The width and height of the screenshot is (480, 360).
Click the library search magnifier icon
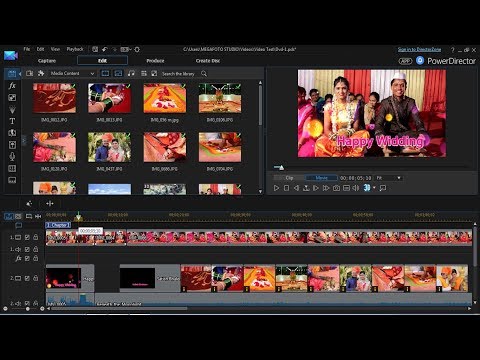point(204,73)
